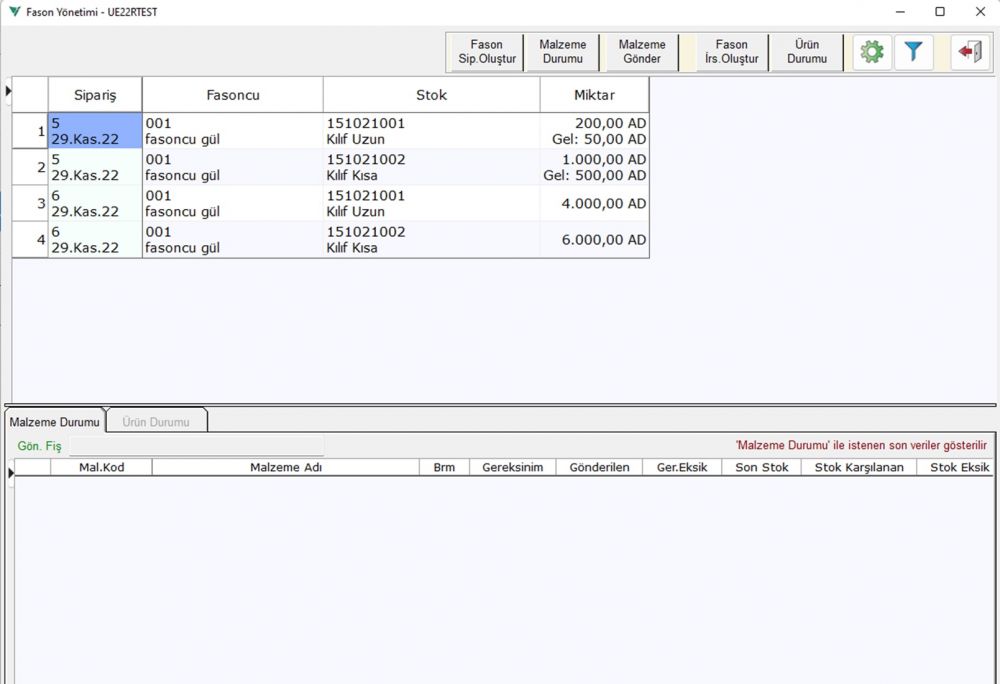The image size is (1000, 684).
Task: Select the 4.000,00 AD quantity cell
Action: coord(594,203)
